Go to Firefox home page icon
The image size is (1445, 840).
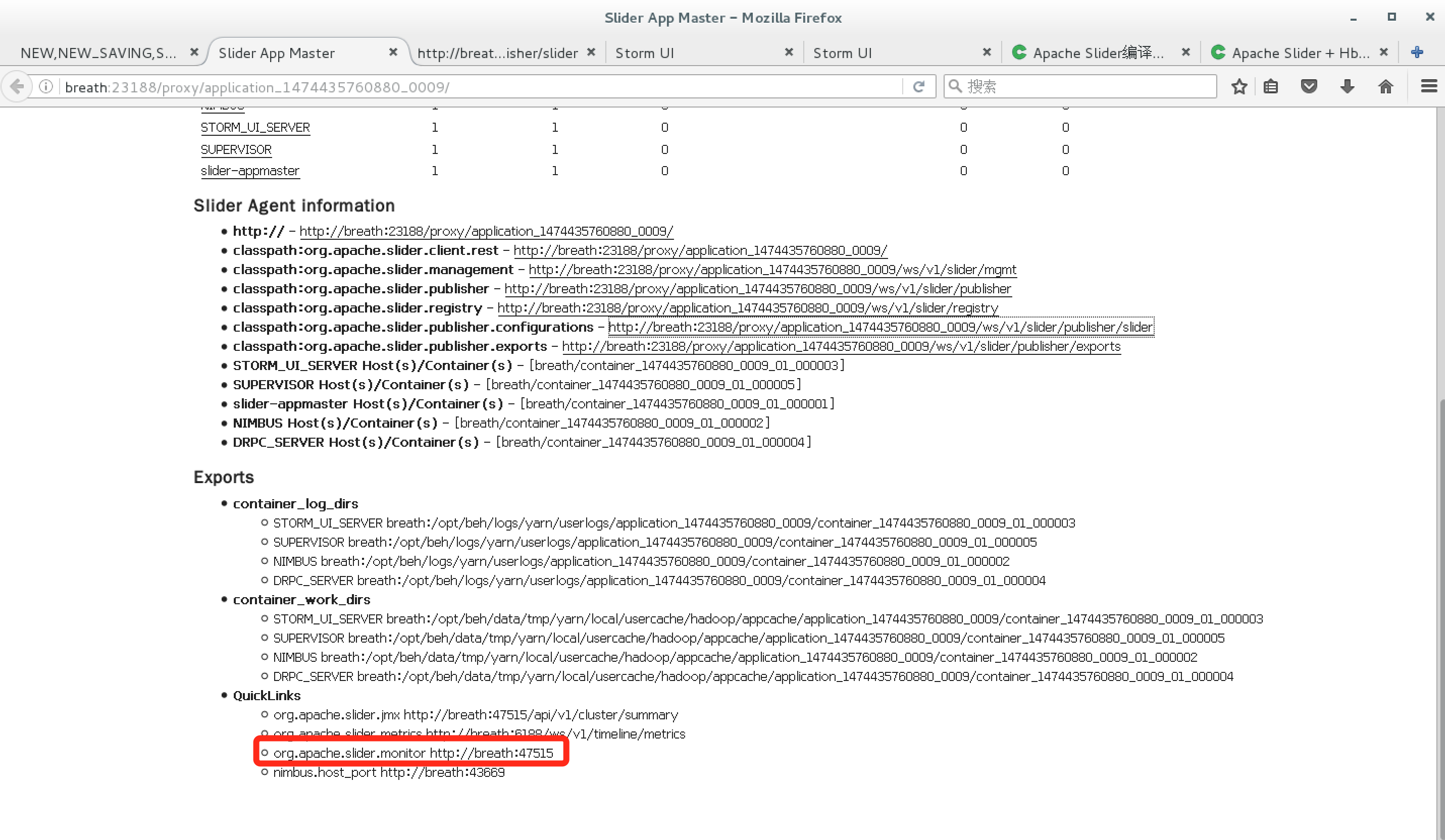pyautogui.click(x=1385, y=87)
